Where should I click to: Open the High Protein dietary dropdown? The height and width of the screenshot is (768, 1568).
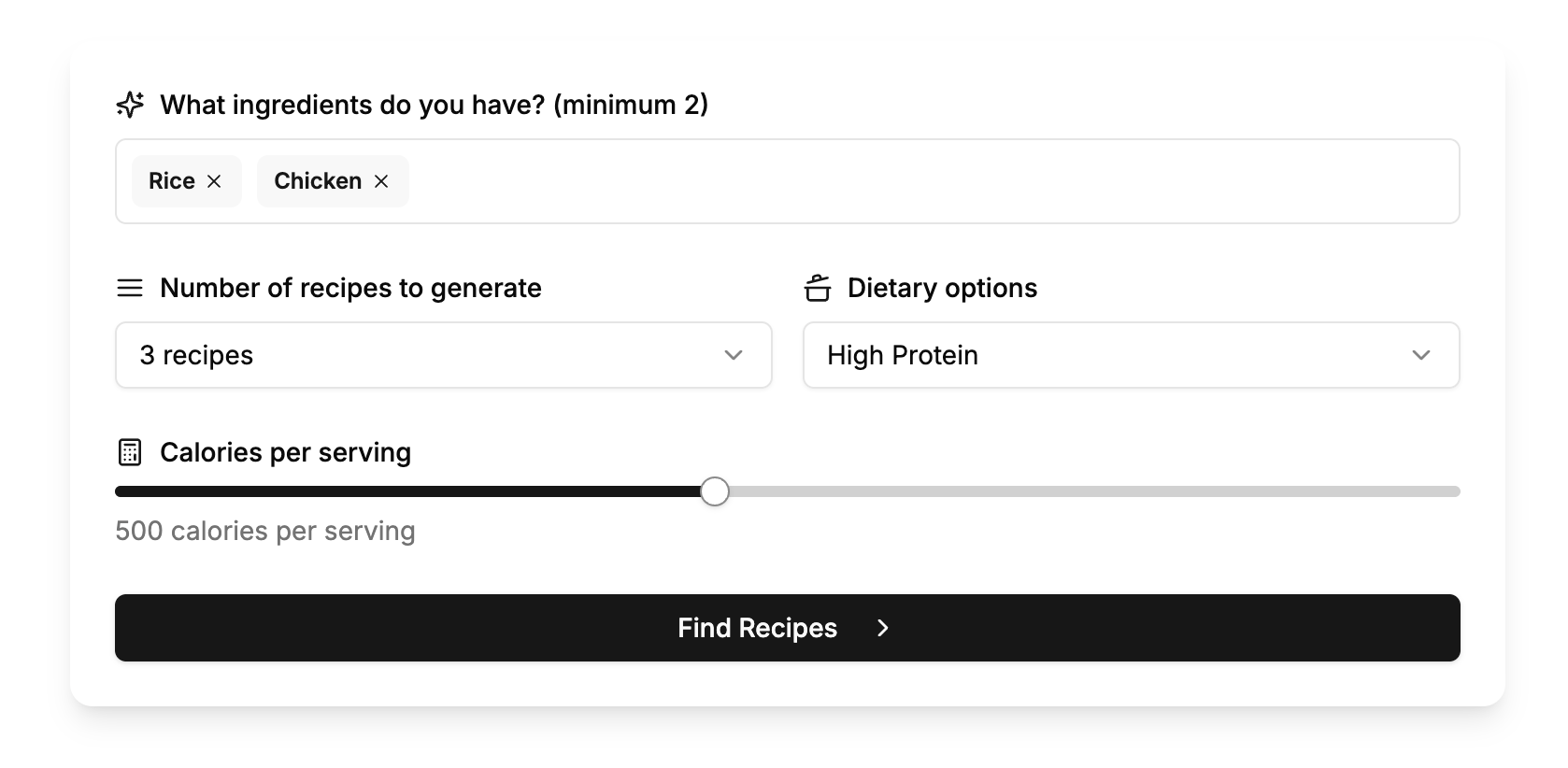(x=1132, y=355)
